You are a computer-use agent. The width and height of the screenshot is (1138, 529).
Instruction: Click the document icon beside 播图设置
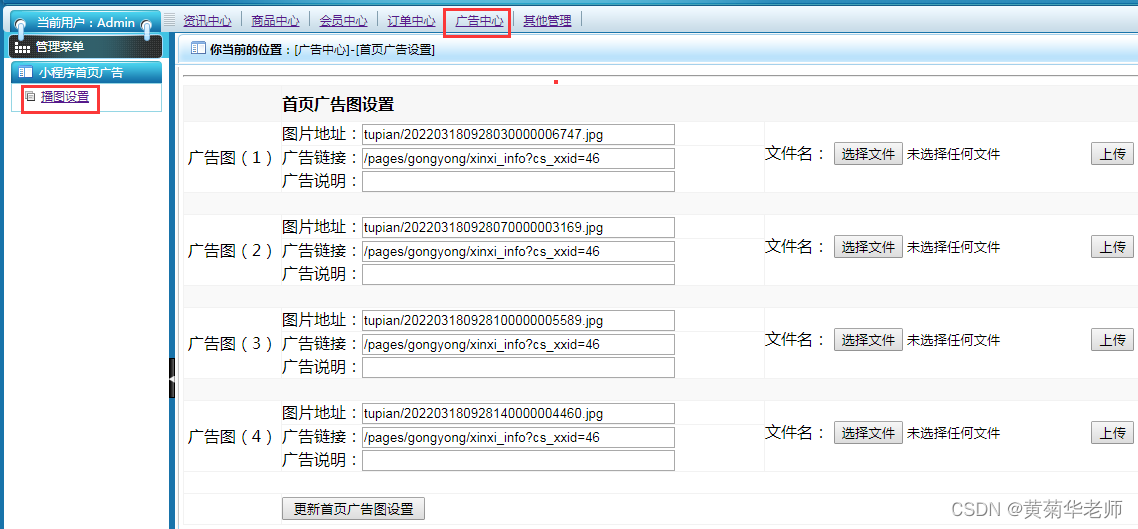pyautogui.click(x=30, y=96)
